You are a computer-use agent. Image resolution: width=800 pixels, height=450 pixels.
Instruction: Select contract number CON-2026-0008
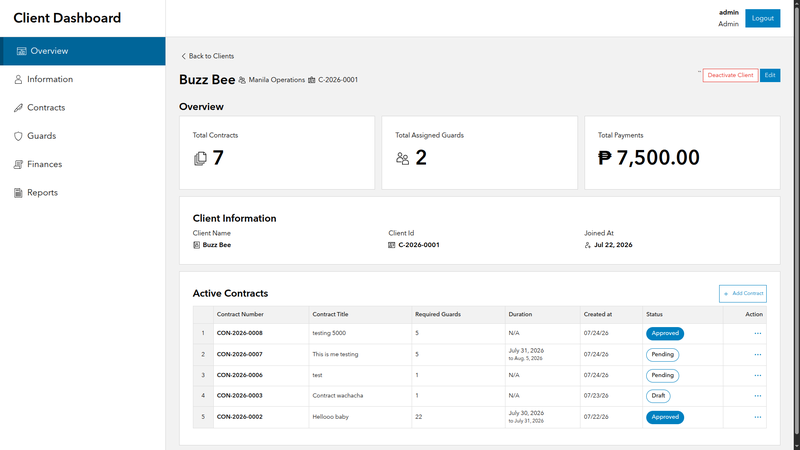point(240,333)
